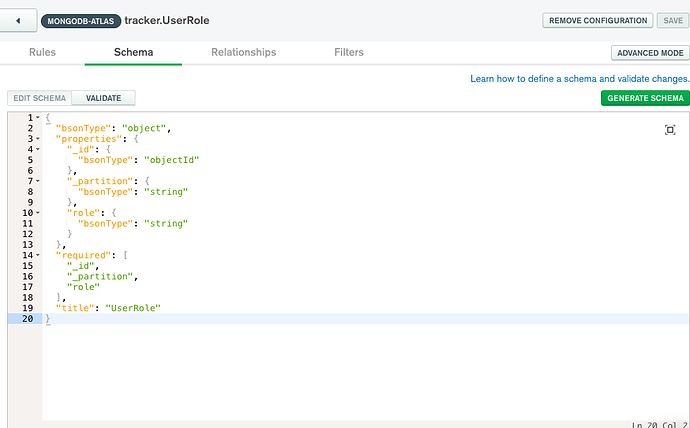Click the MONGODB-ATLAS badge label
The width and height of the screenshot is (690, 428).
tap(80, 21)
